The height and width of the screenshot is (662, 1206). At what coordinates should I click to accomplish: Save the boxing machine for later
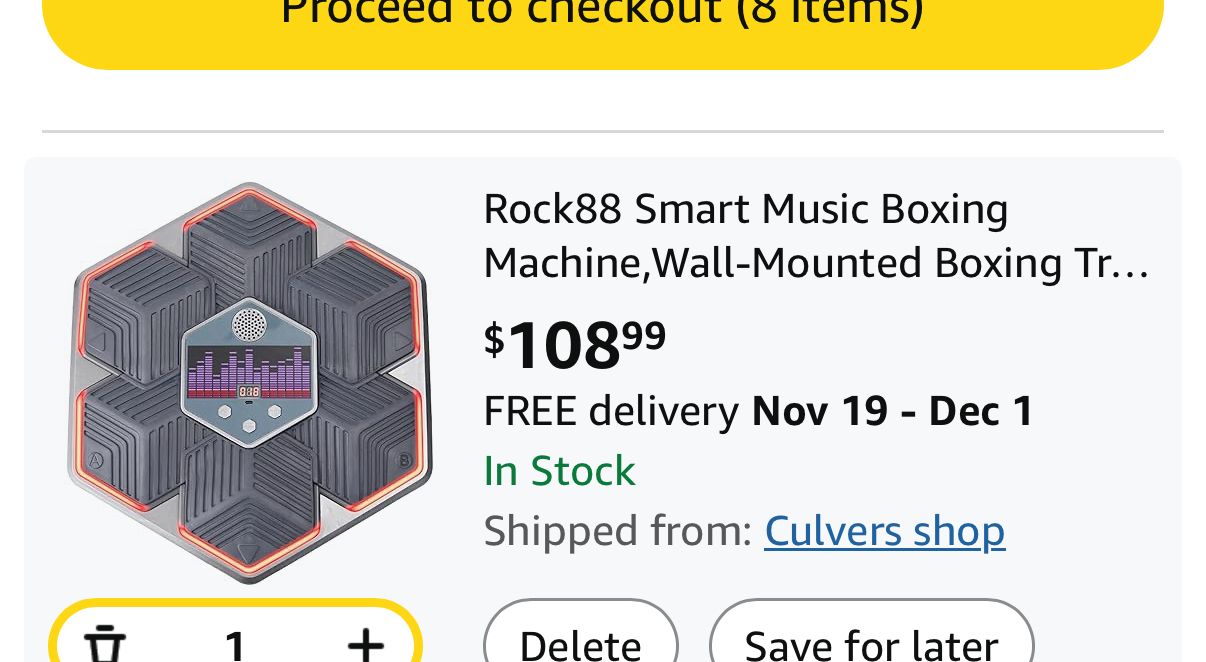point(871,641)
